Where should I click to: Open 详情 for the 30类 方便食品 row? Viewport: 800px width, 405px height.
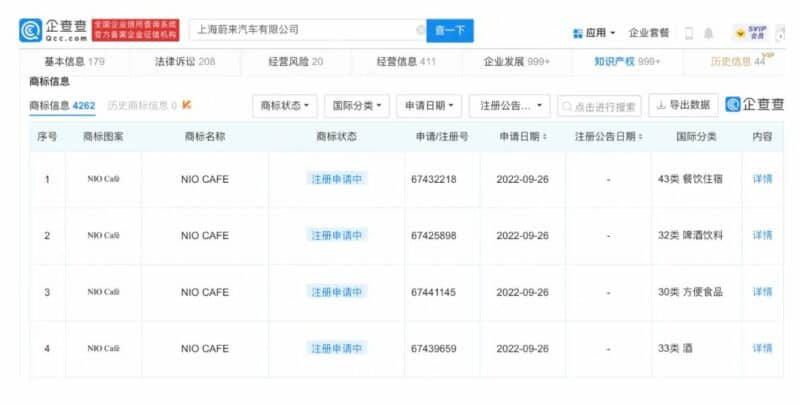click(x=762, y=292)
